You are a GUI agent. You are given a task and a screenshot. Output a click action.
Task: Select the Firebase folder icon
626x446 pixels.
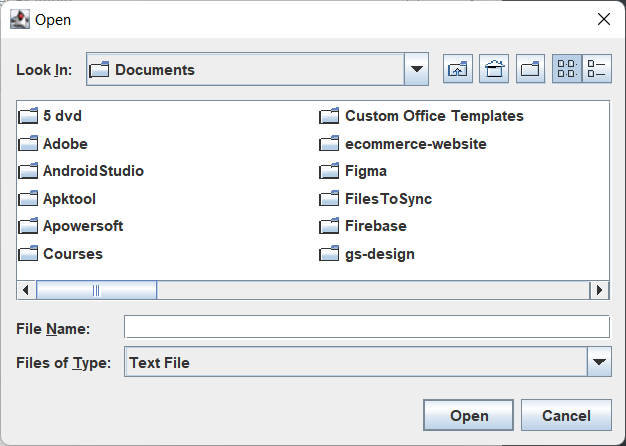[330, 226]
